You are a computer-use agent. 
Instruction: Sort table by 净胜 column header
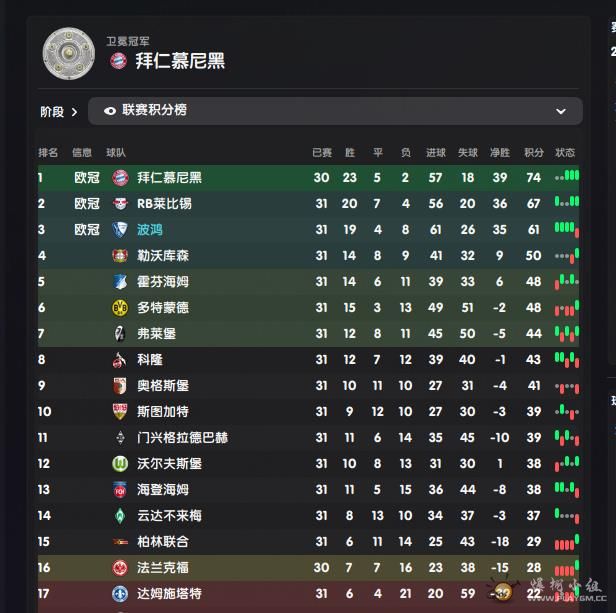click(499, 153)
